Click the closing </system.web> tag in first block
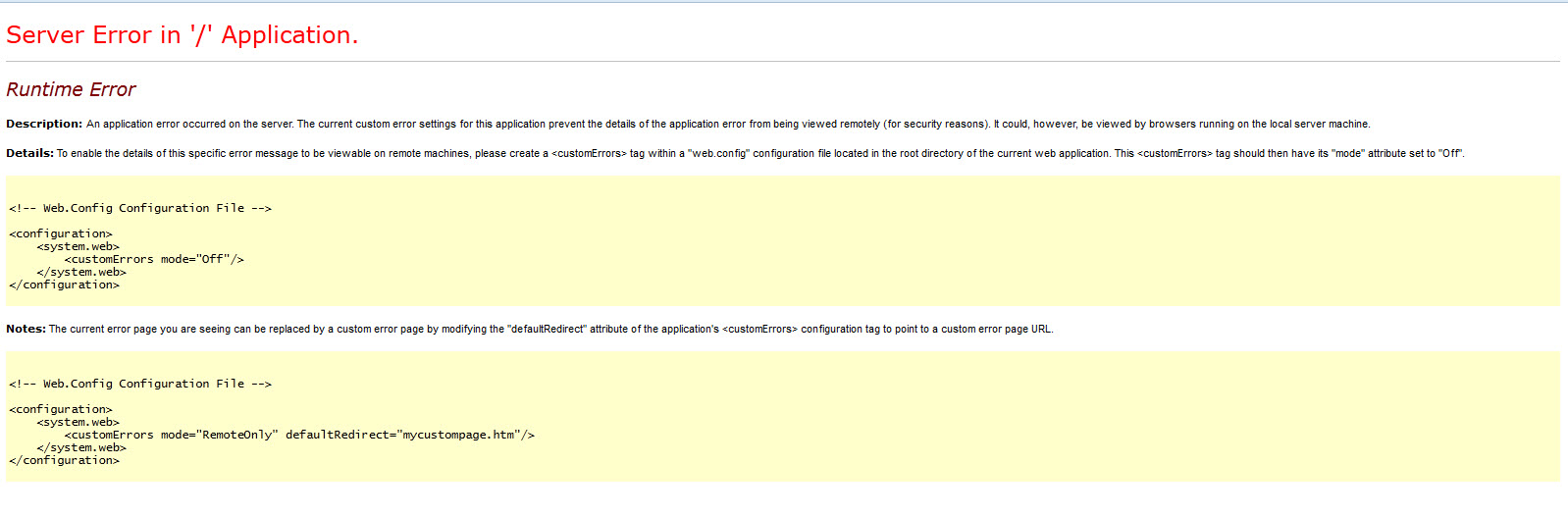The width and height of the screenshot is (1568, 517). point(81,272)
